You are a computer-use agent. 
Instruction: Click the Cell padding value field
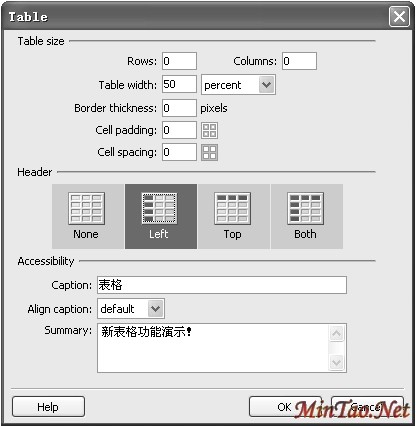[x=179, y=130]
